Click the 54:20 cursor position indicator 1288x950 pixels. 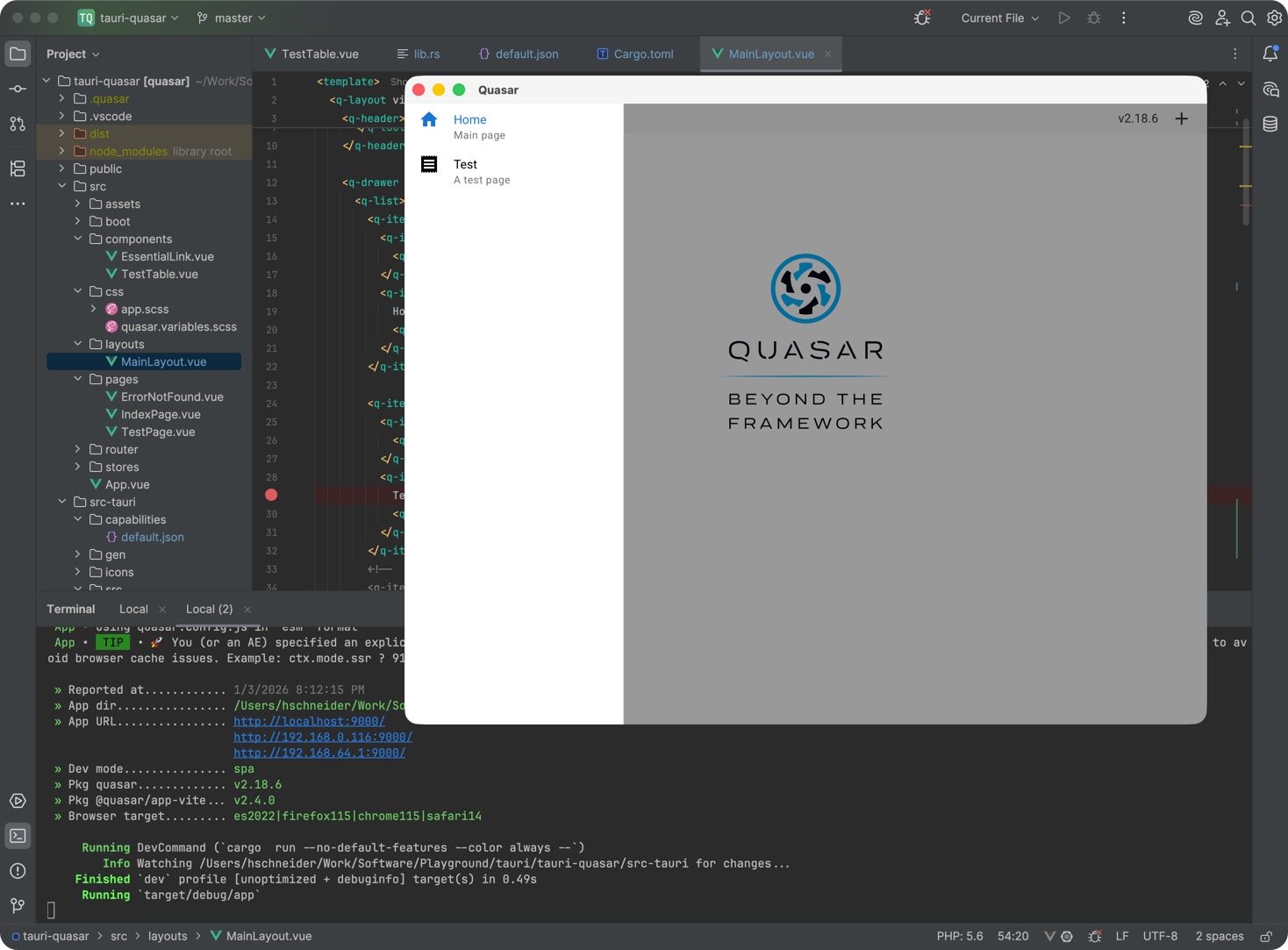click(1013, 936)
